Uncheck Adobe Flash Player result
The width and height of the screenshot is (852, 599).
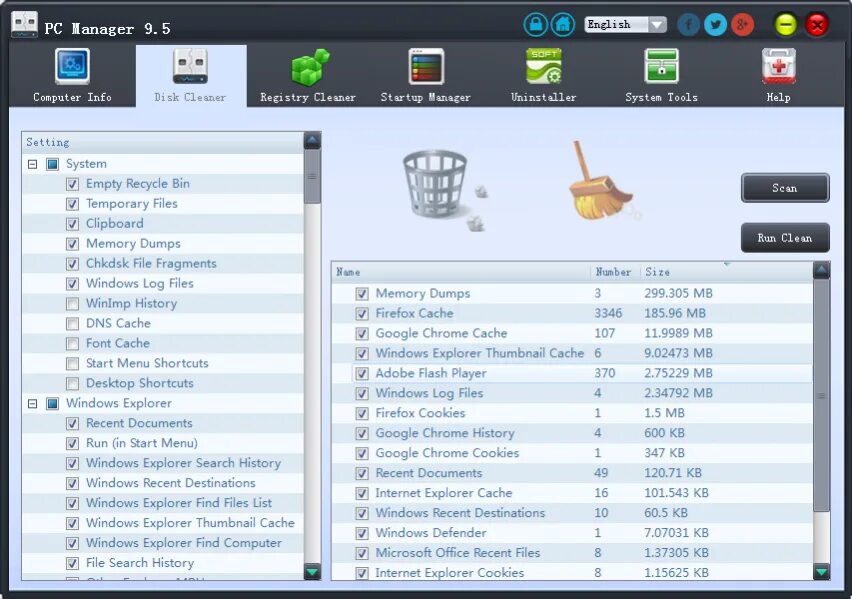pyautogui.click(x=362, y=374)
